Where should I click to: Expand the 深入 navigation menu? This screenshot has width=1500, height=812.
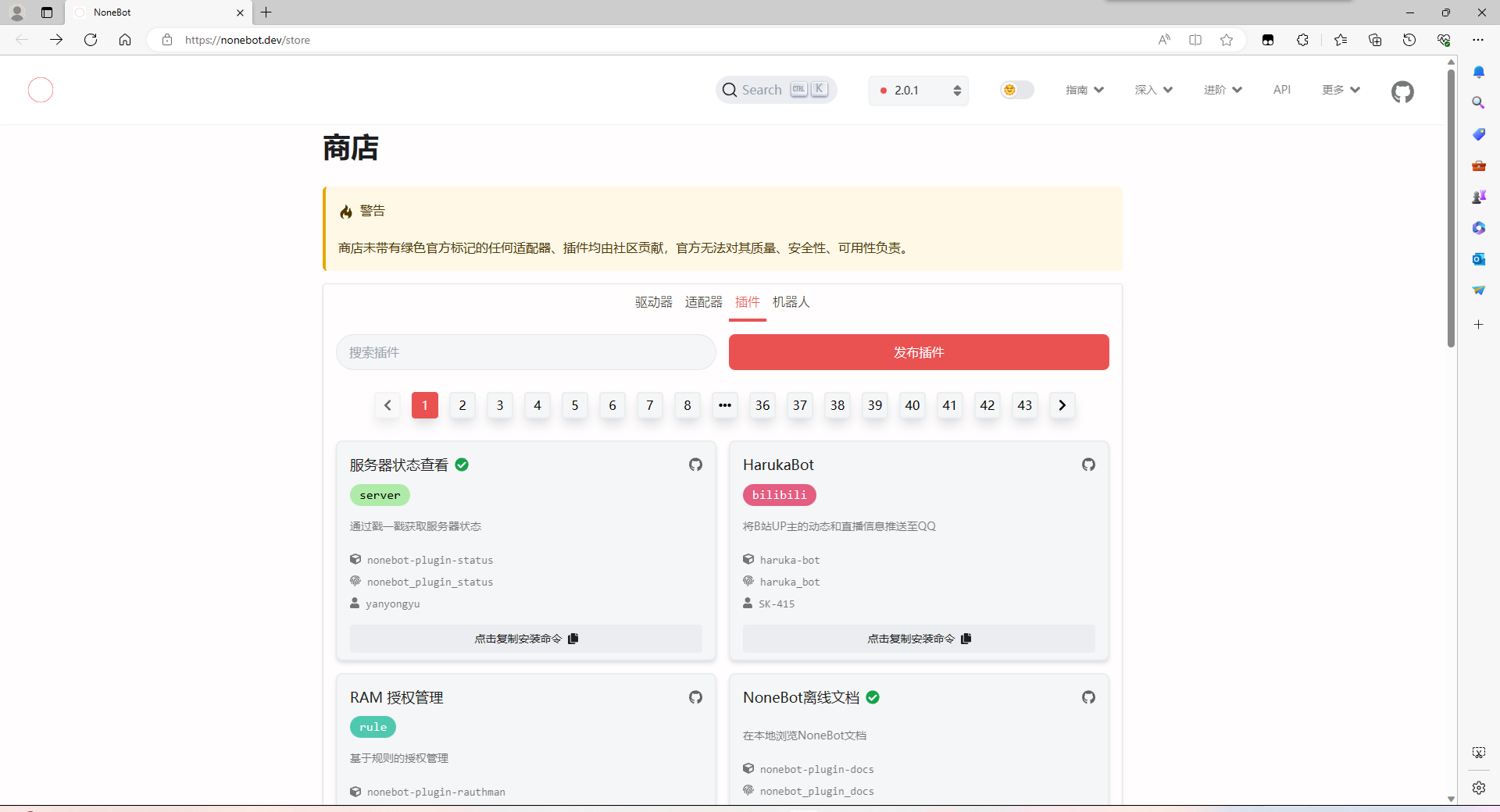click(1153, 90)
